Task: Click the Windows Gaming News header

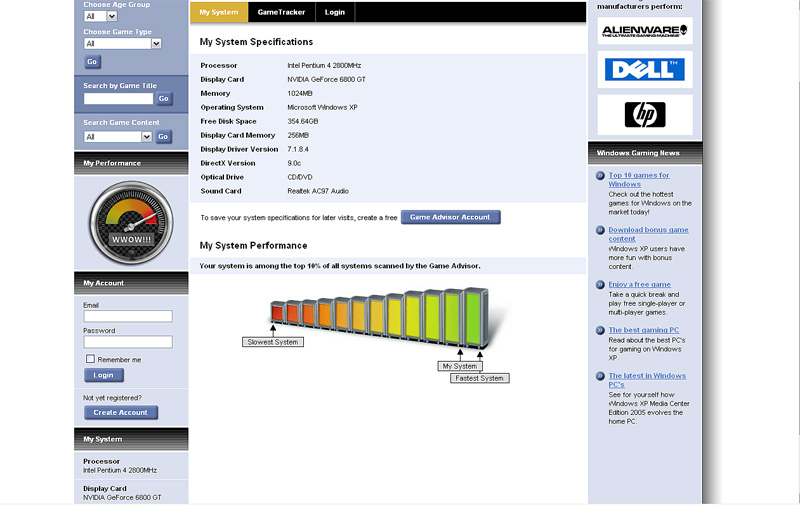Action: (645, 153)
